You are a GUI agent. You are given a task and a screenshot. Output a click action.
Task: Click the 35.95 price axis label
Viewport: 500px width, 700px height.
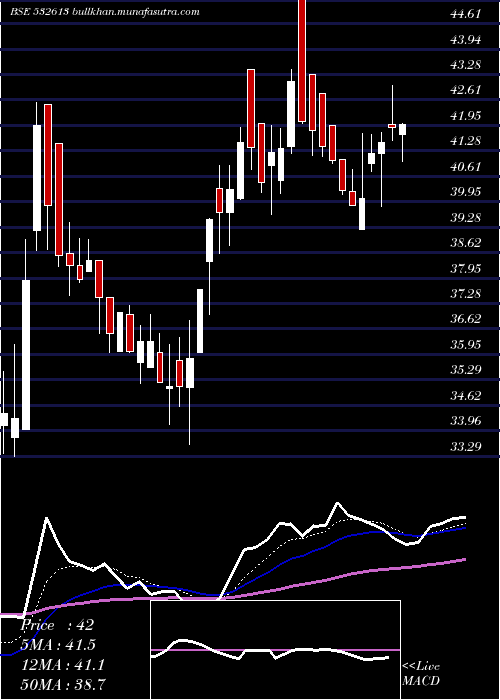coord(466,344)
